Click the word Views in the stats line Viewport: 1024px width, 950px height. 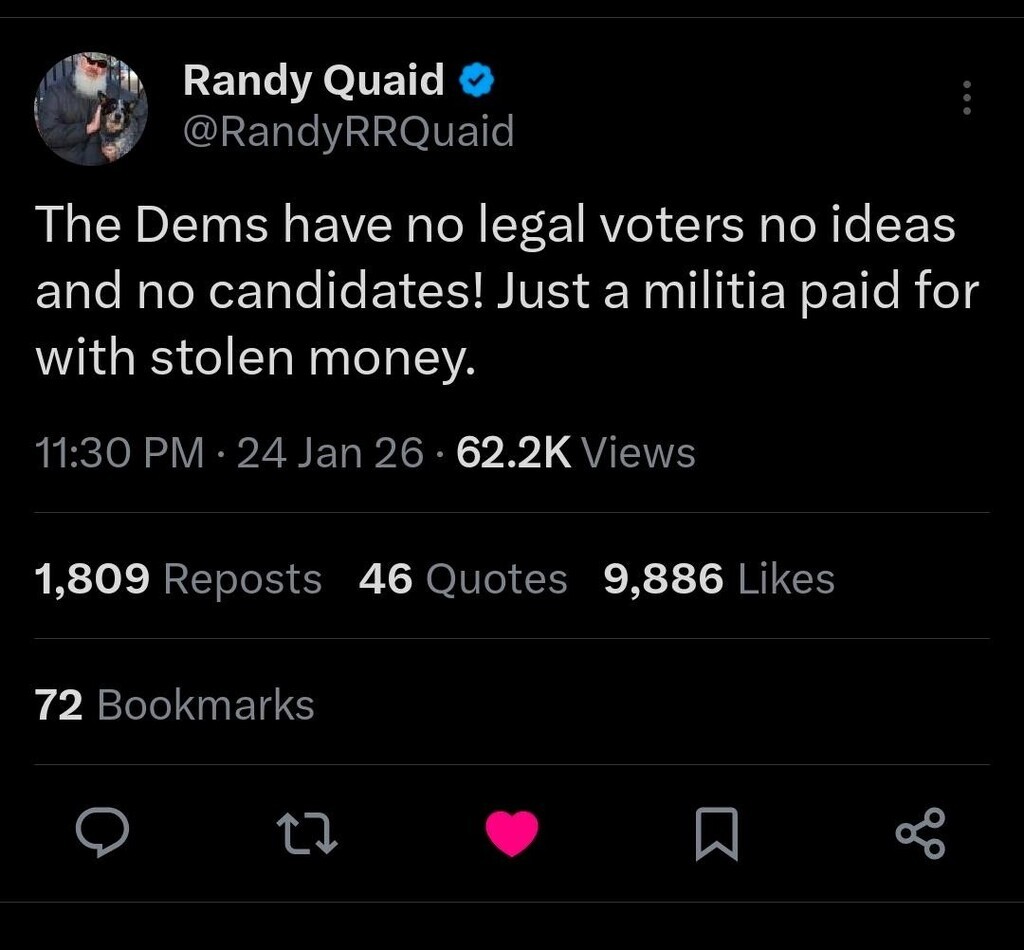point(638,453)
